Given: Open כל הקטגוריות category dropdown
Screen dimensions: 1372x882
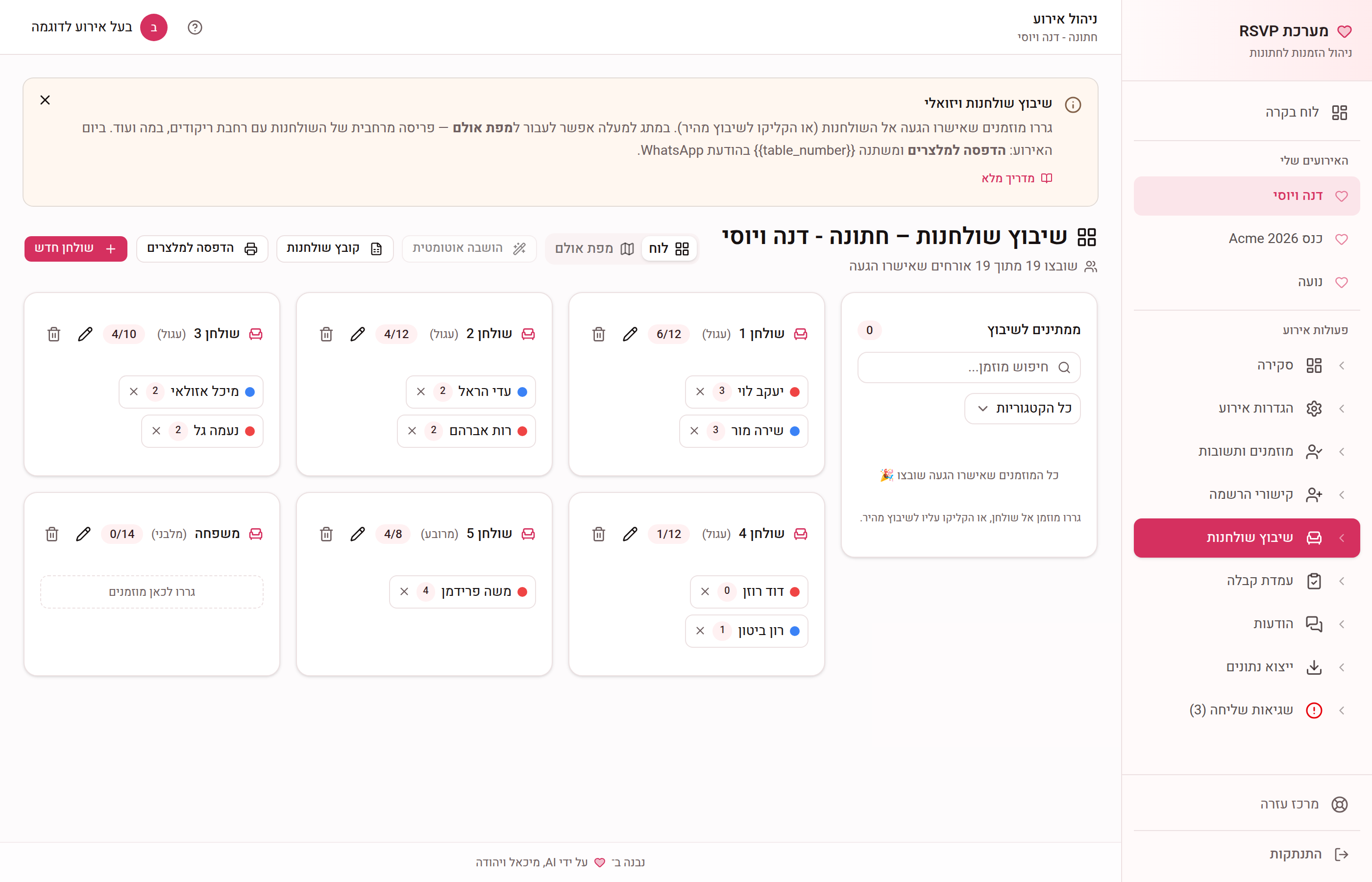Looking at the screenshot, I should (1022, 408).
